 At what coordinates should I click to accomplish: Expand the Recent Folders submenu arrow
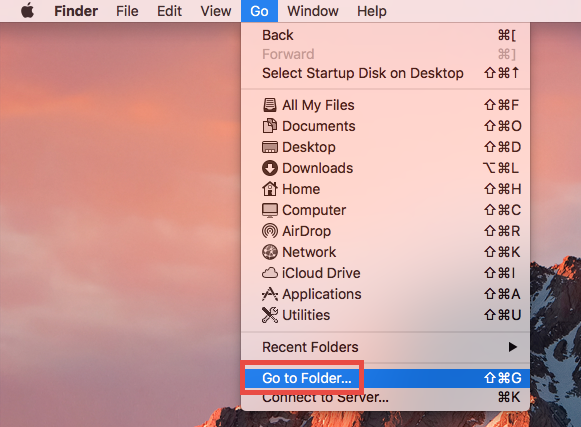(x=513, y=347)
